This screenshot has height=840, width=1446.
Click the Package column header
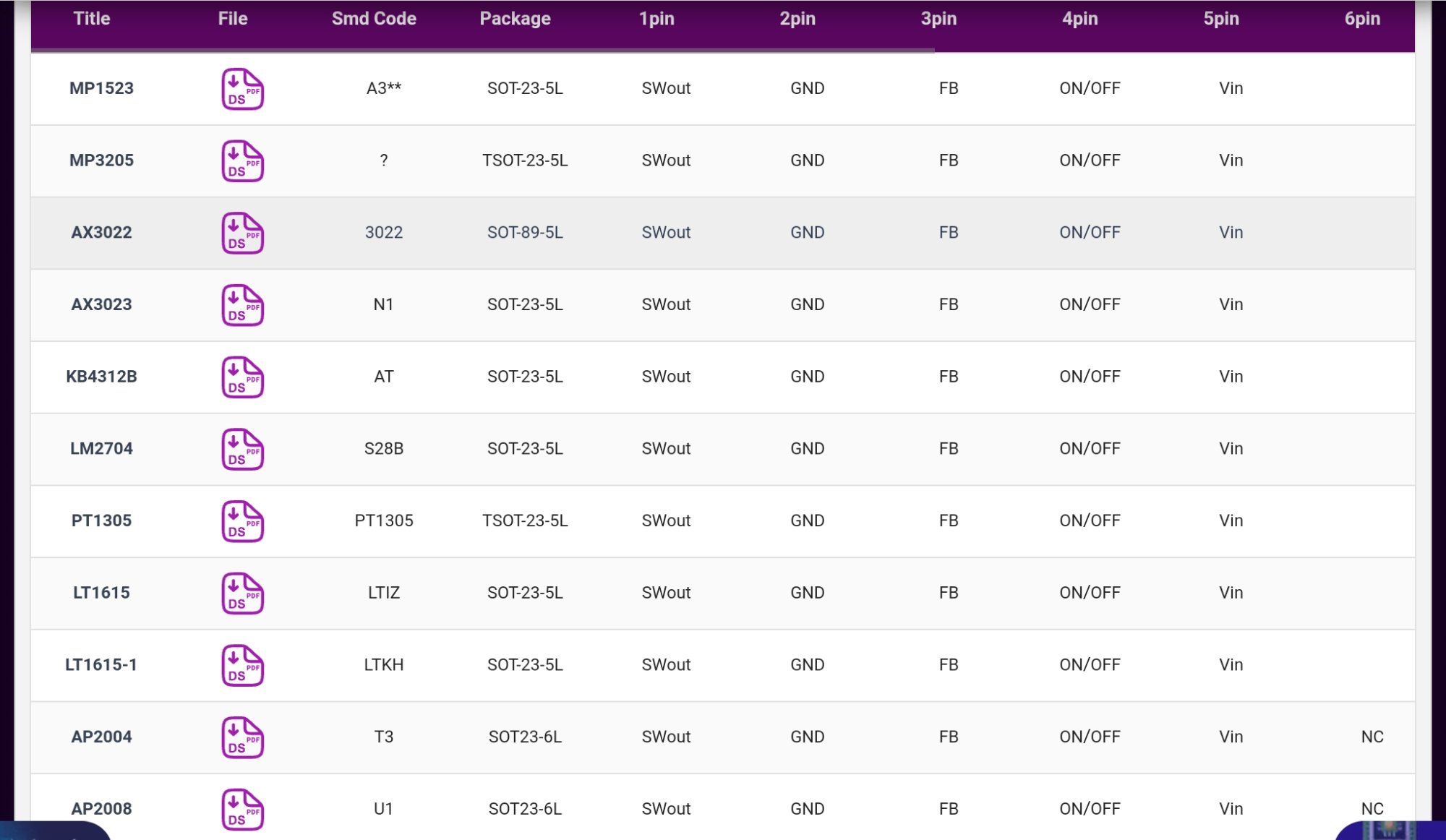[x=515, y=19]
